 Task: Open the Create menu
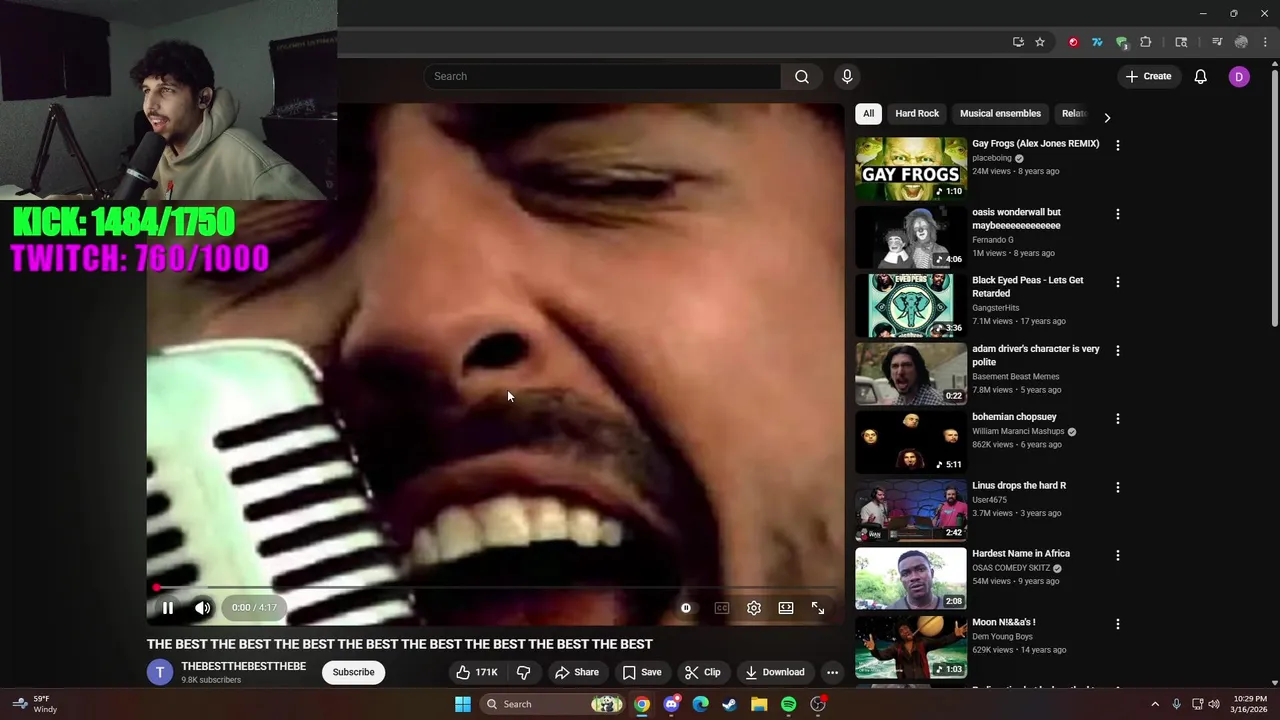click(1148, 76)
